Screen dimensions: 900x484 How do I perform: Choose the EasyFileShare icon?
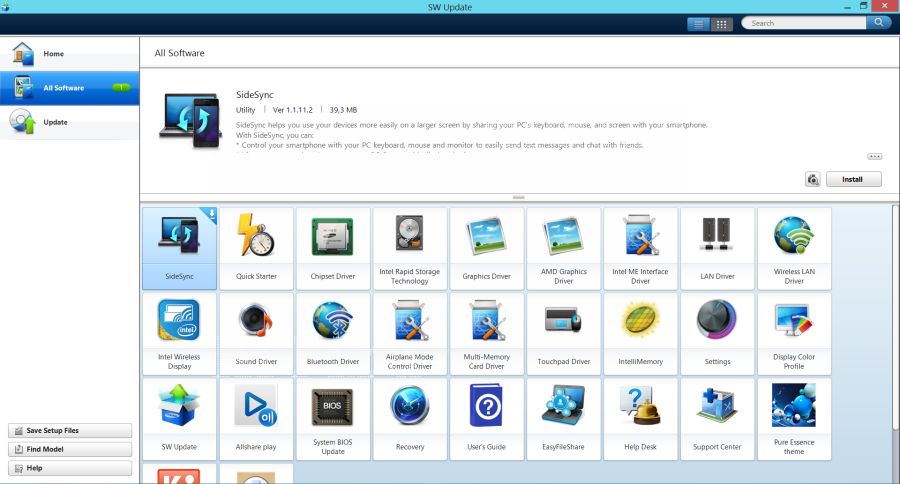[x=564, y=418]
